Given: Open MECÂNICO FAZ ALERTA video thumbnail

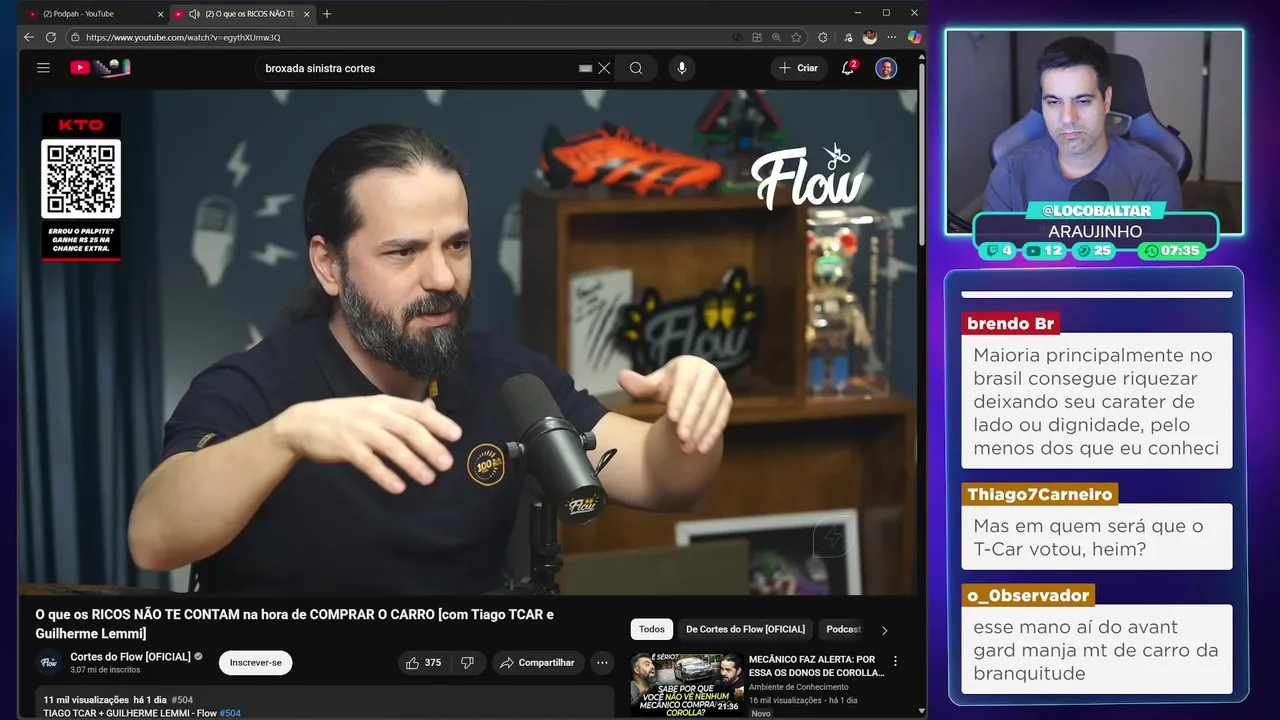Looking at the screenshot, I should pos(686,685).
